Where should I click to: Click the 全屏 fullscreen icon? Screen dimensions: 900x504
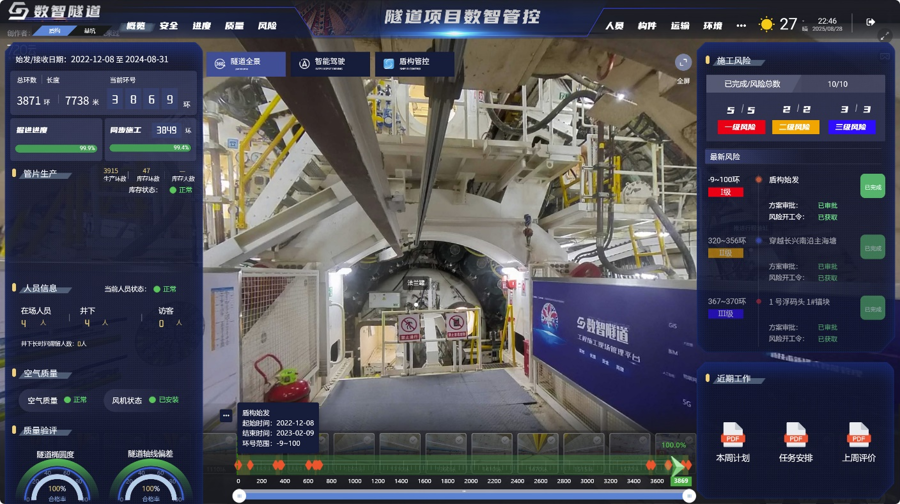click(683, 62)
